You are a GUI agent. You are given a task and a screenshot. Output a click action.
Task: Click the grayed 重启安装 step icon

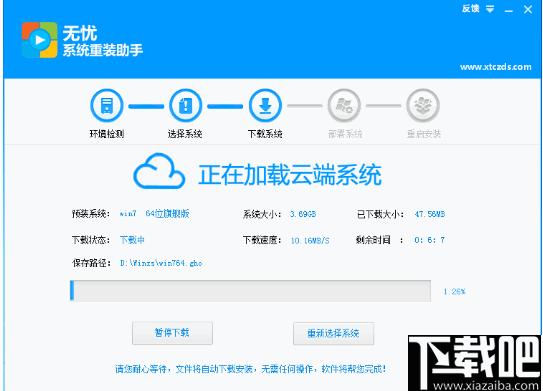(423, 106)
